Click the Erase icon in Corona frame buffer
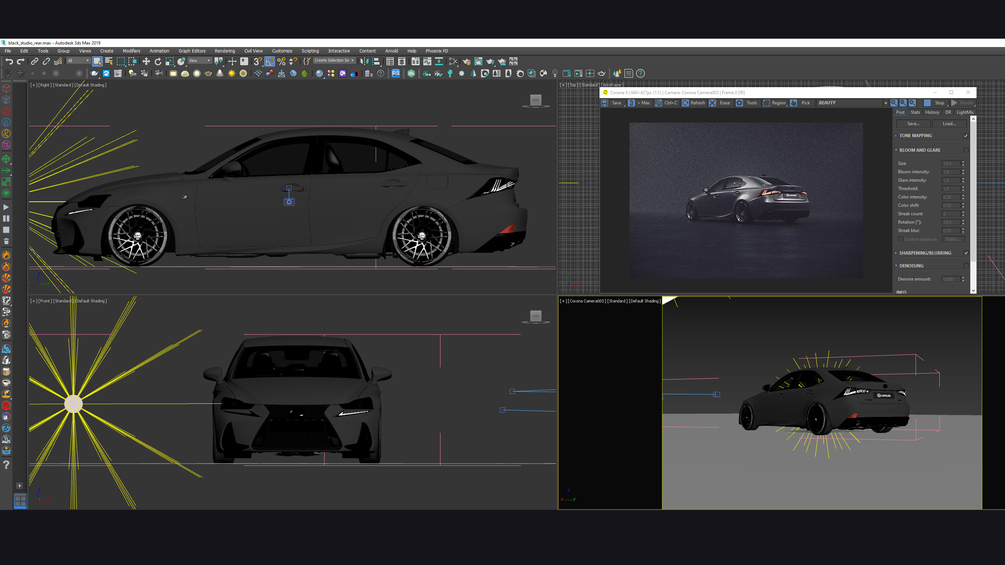Viewport: 1005px width, 565px height. 713,103
